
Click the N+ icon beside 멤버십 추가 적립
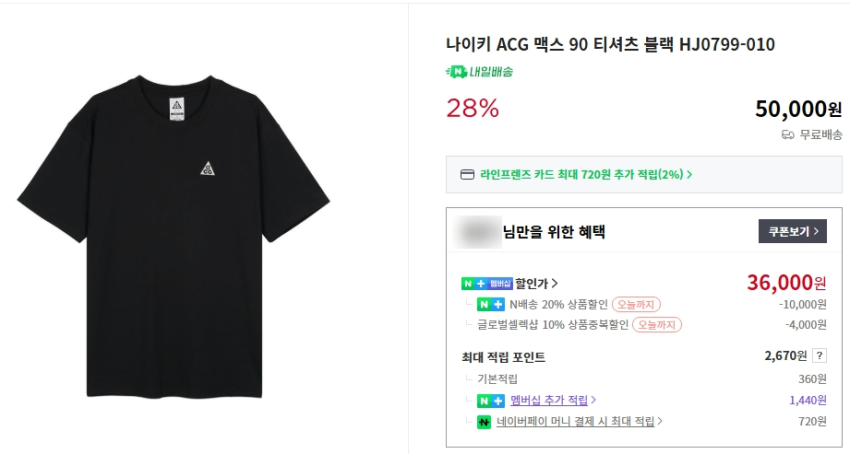(x=490, y=400)
